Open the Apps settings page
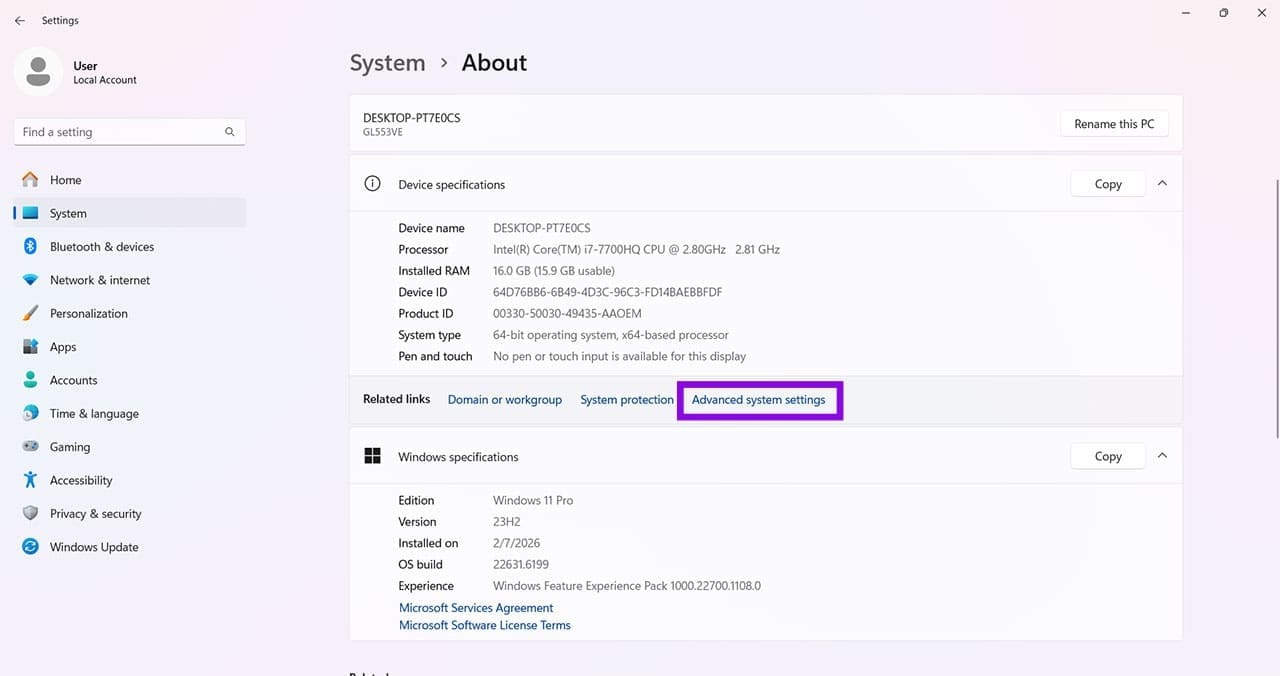This screenshot has width=1280, height=676. point(130,347)
